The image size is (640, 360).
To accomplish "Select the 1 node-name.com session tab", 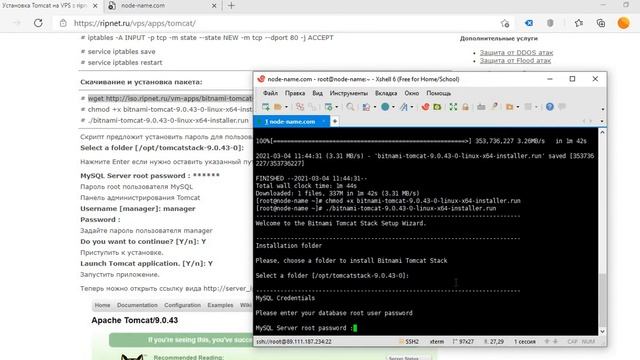I will (x=291, y=122).
